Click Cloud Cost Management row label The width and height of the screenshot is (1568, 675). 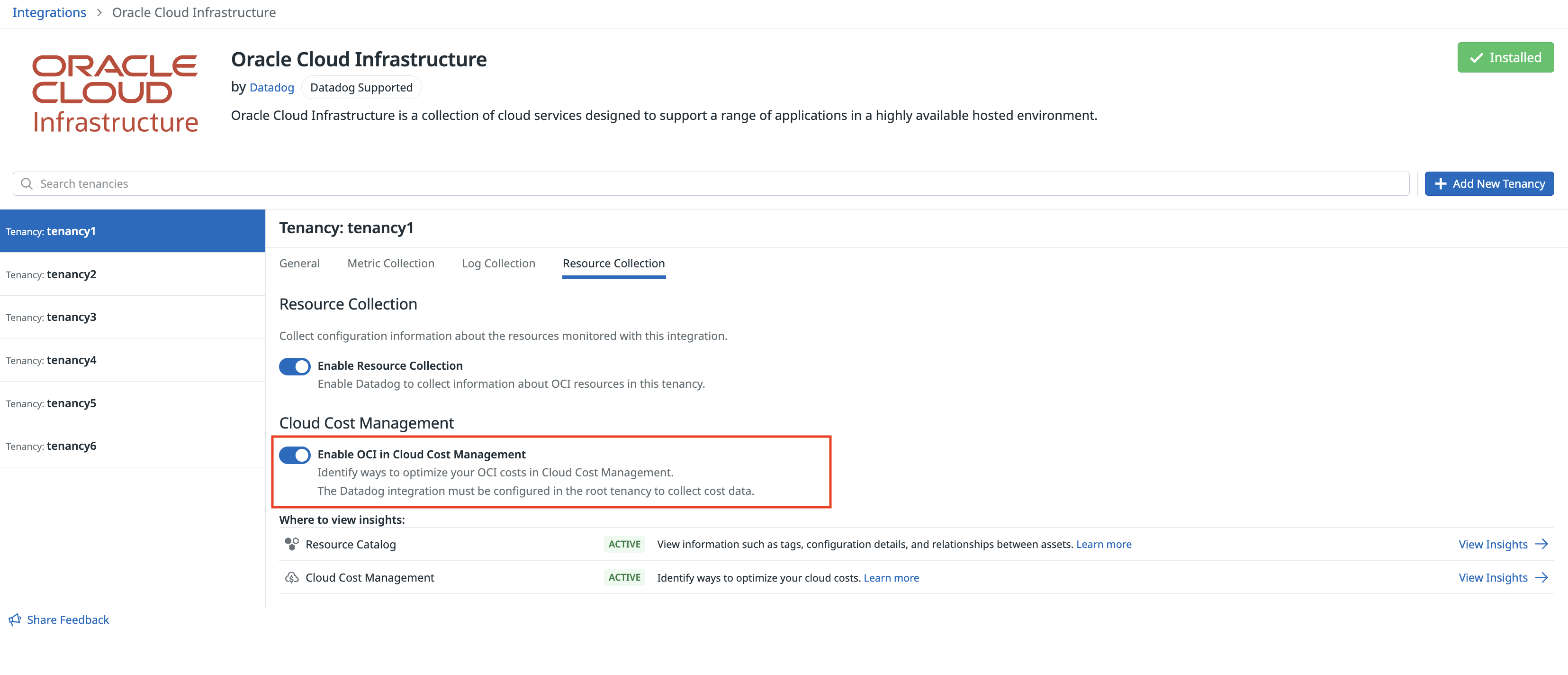(369, 577)
